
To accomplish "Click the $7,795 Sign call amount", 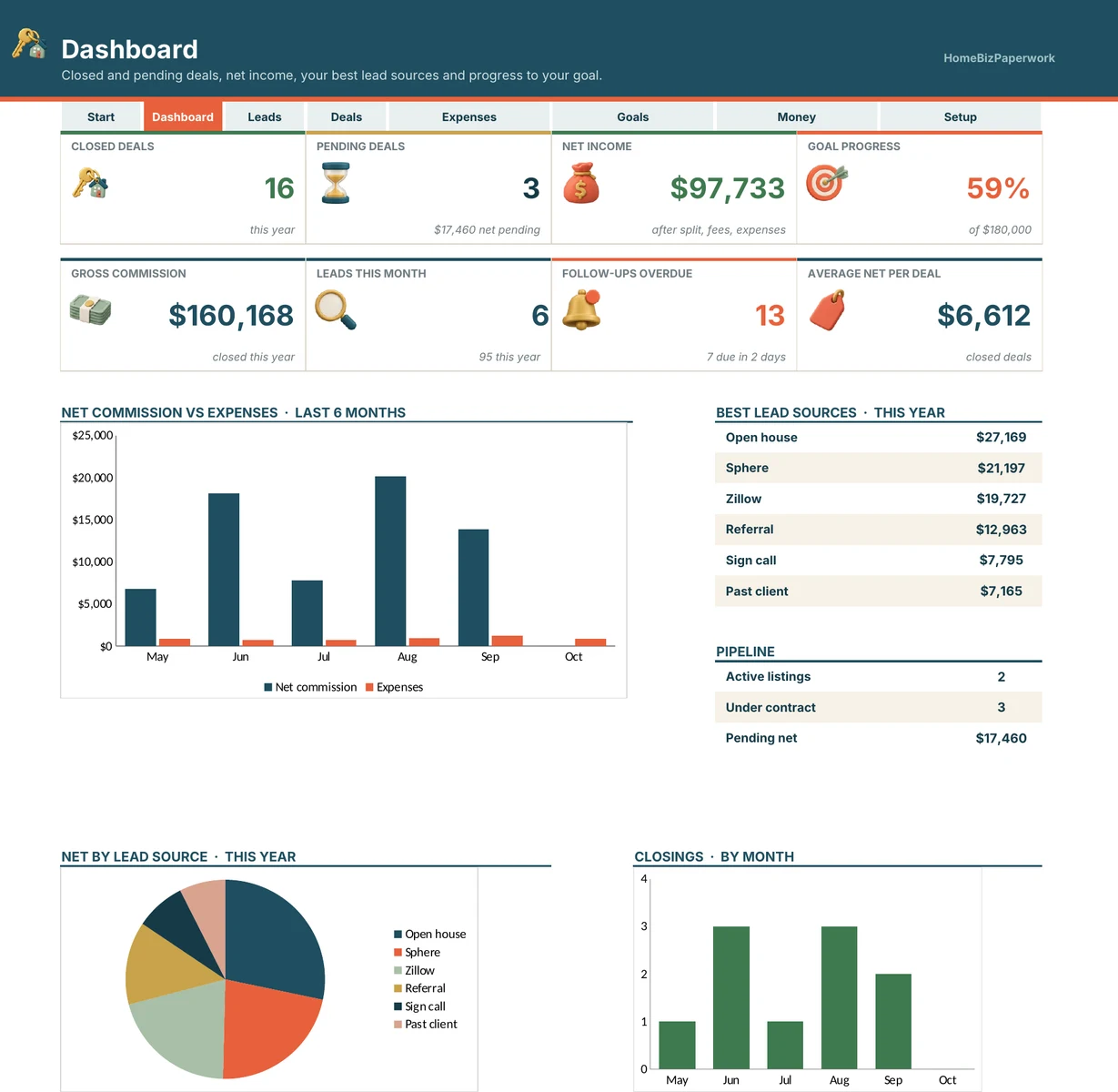I will 1001,561.
